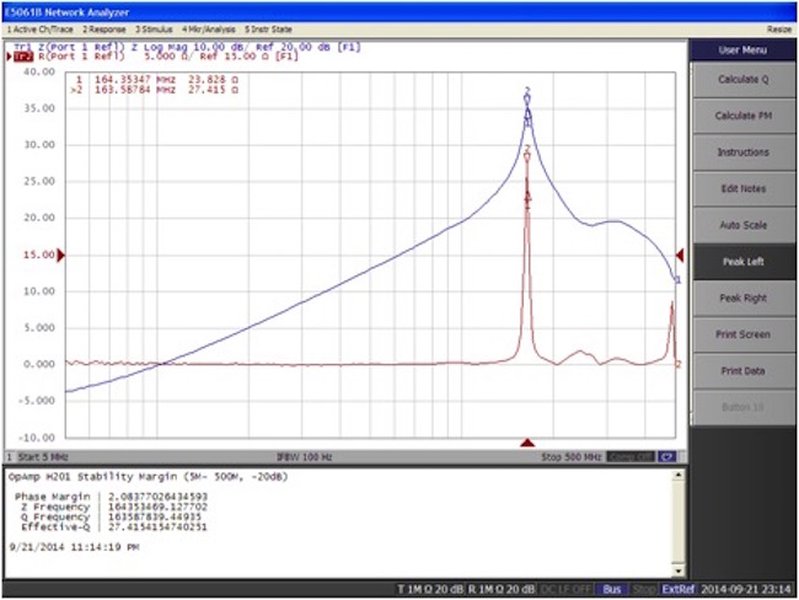Viewport: 799px width, 600px height.
Task: Open the Instr State menu
Action: [268, 30]
